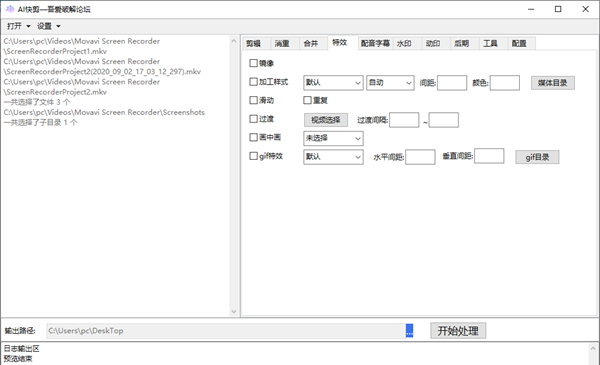Focus the 垂直间距 input field
The width and height of the screenshot is (600, 365).
point(489,156)
